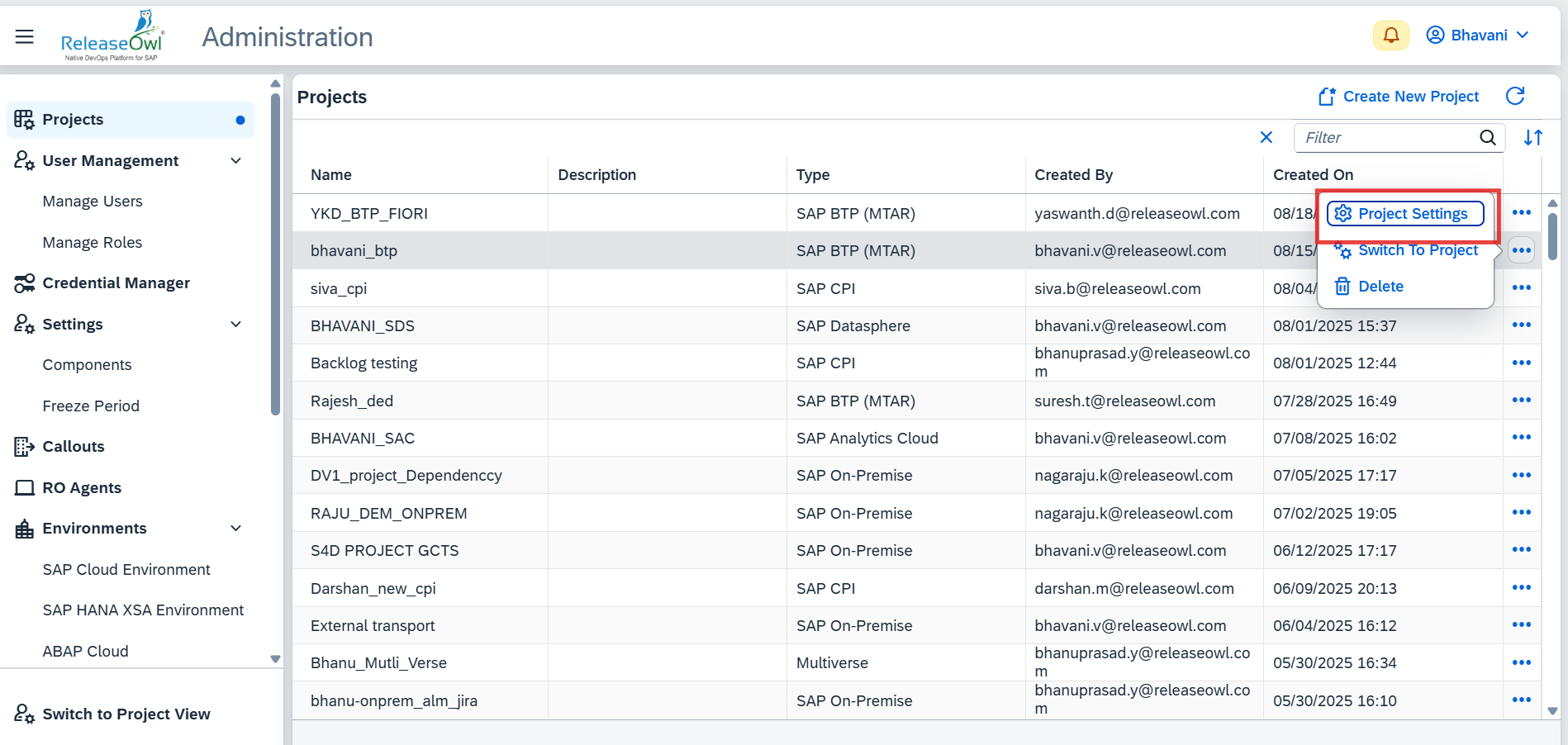
Task: Click Switch to Project View
Action: (x=126, y=714)
